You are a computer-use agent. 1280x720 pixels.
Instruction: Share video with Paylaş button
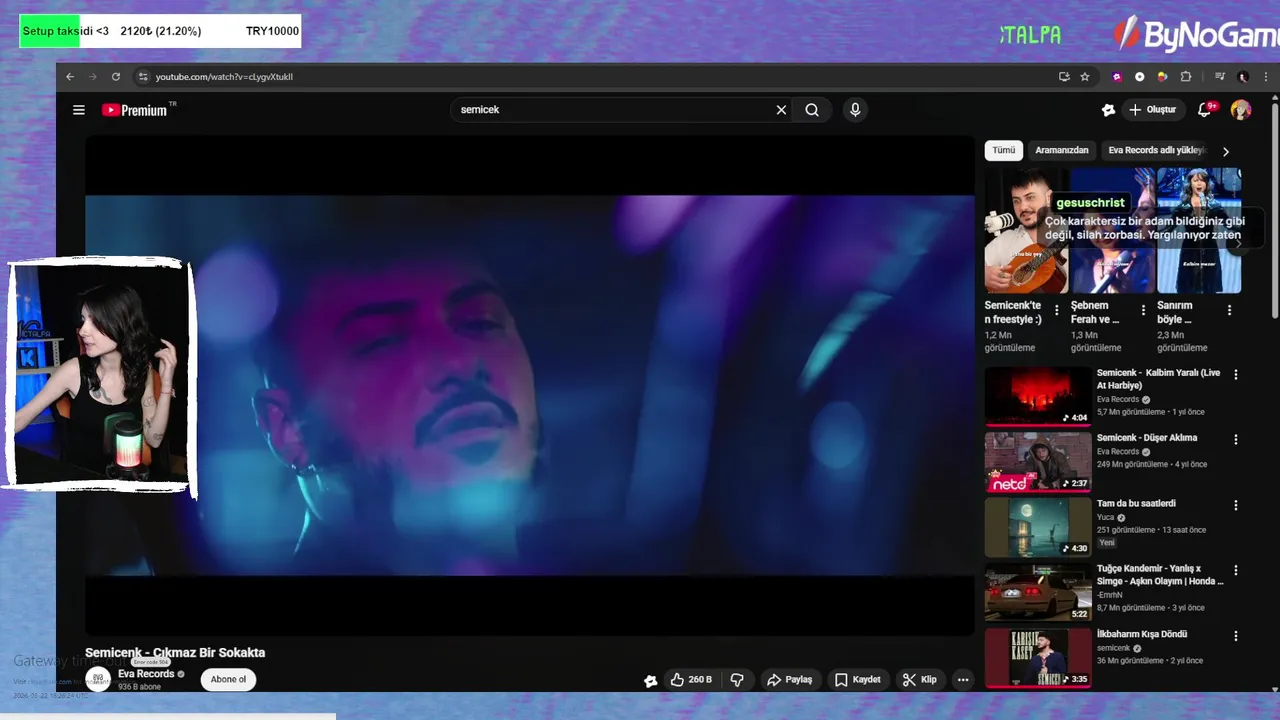(x=789, y=680)
